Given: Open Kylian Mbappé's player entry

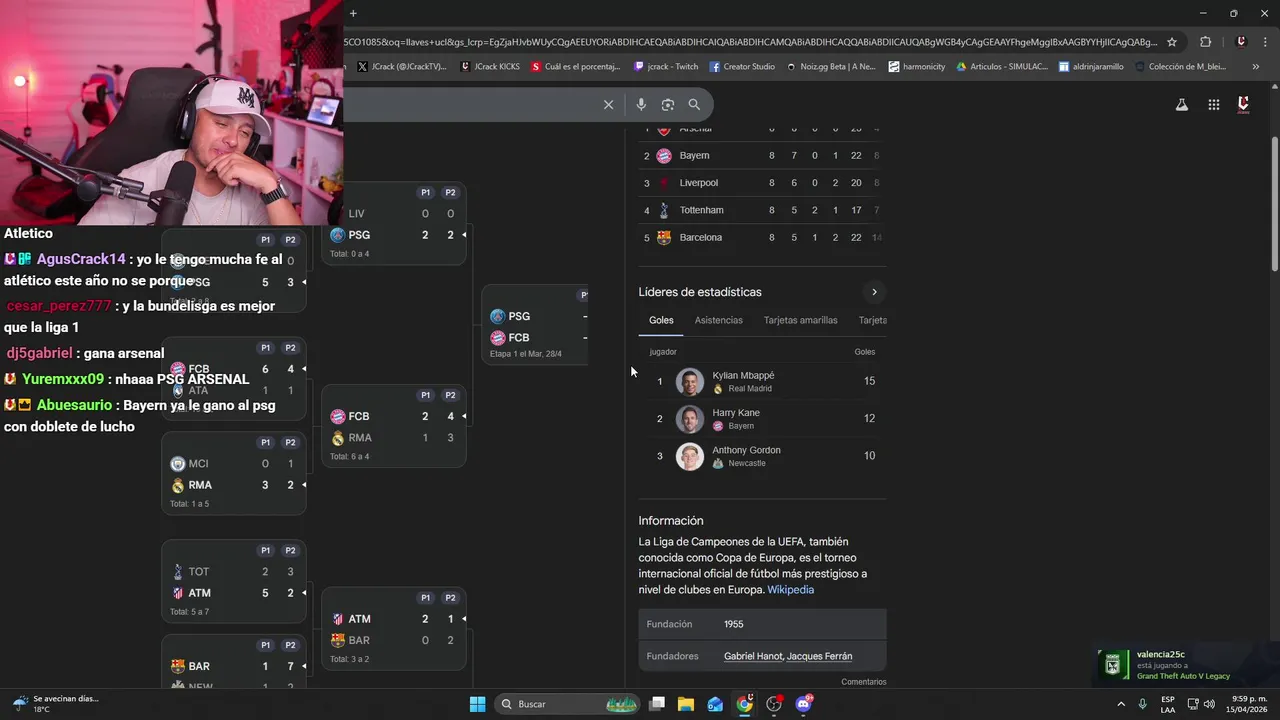Looking at the screenshot, I should [762, 381].
